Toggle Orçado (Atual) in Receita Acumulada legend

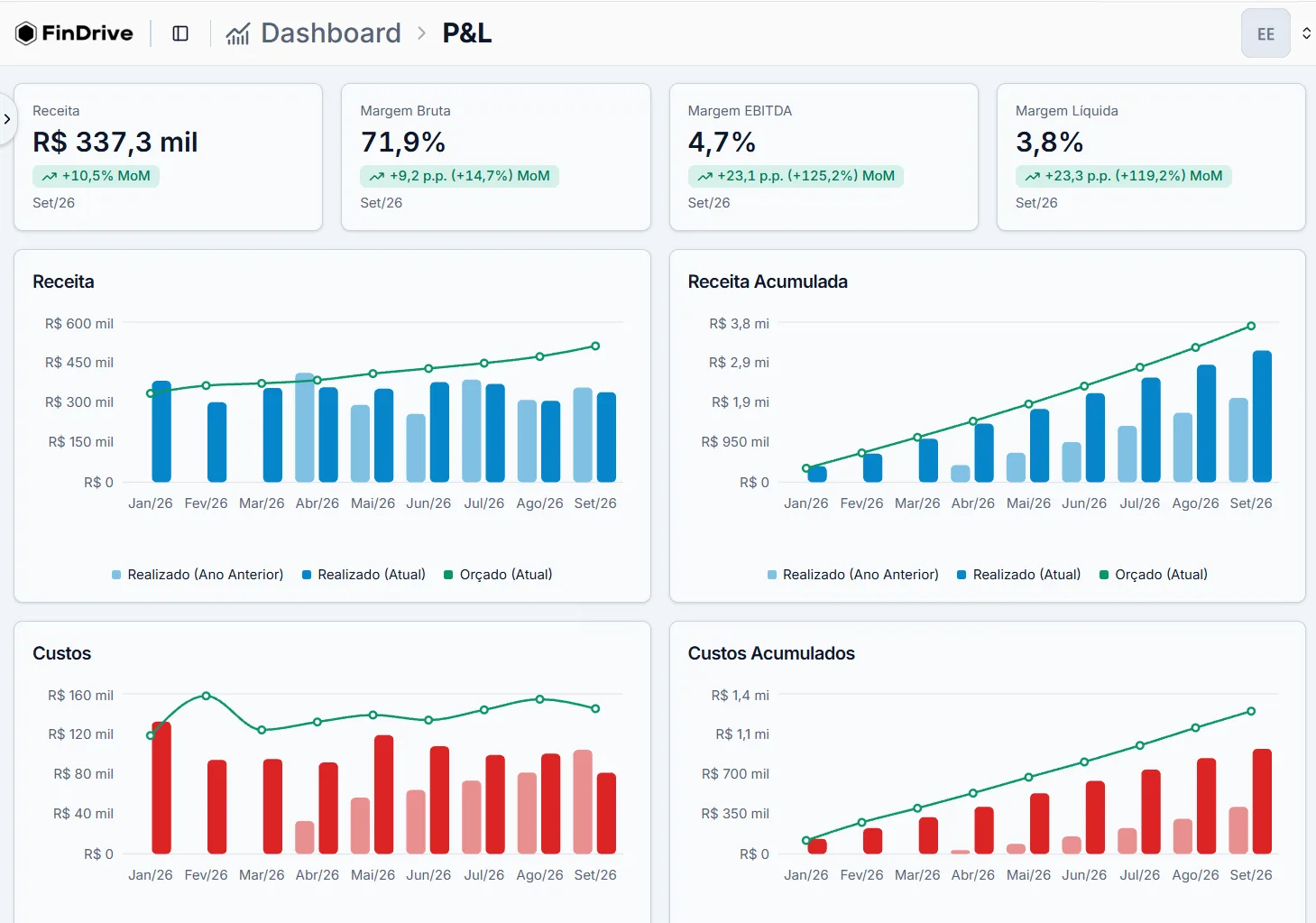click(x=1153, y=575)
